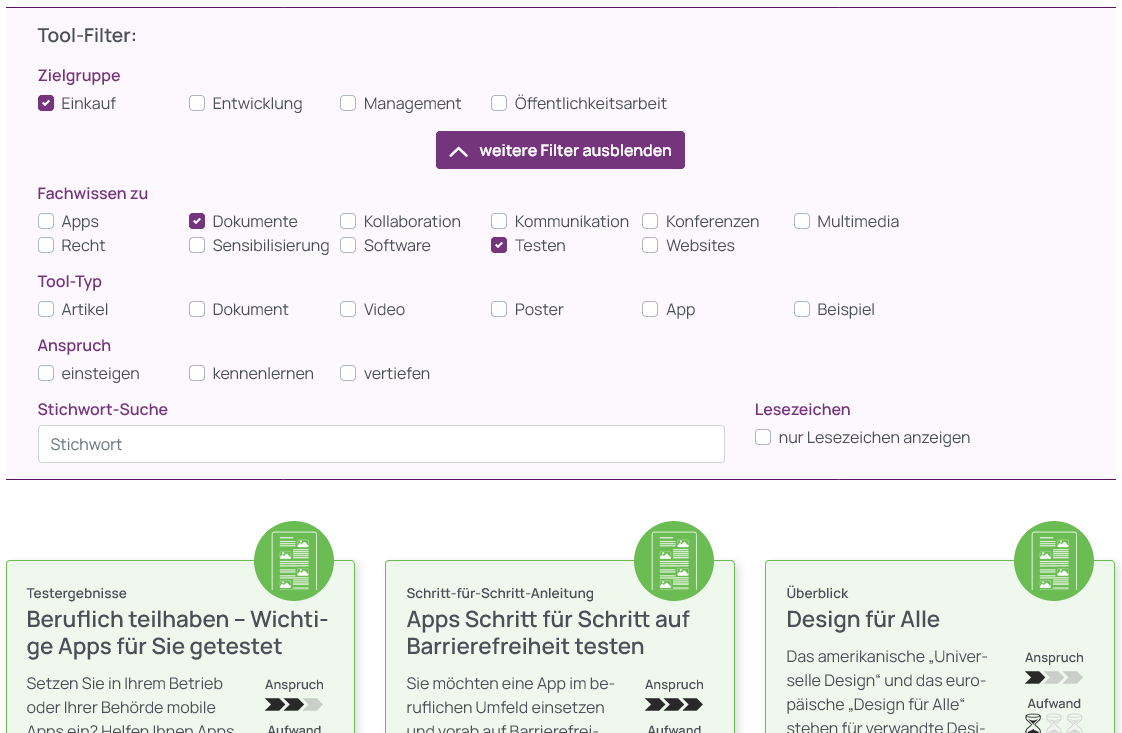1122x733 pixels.
Task: Select the Recht checkbox
Action: (46, 246)
